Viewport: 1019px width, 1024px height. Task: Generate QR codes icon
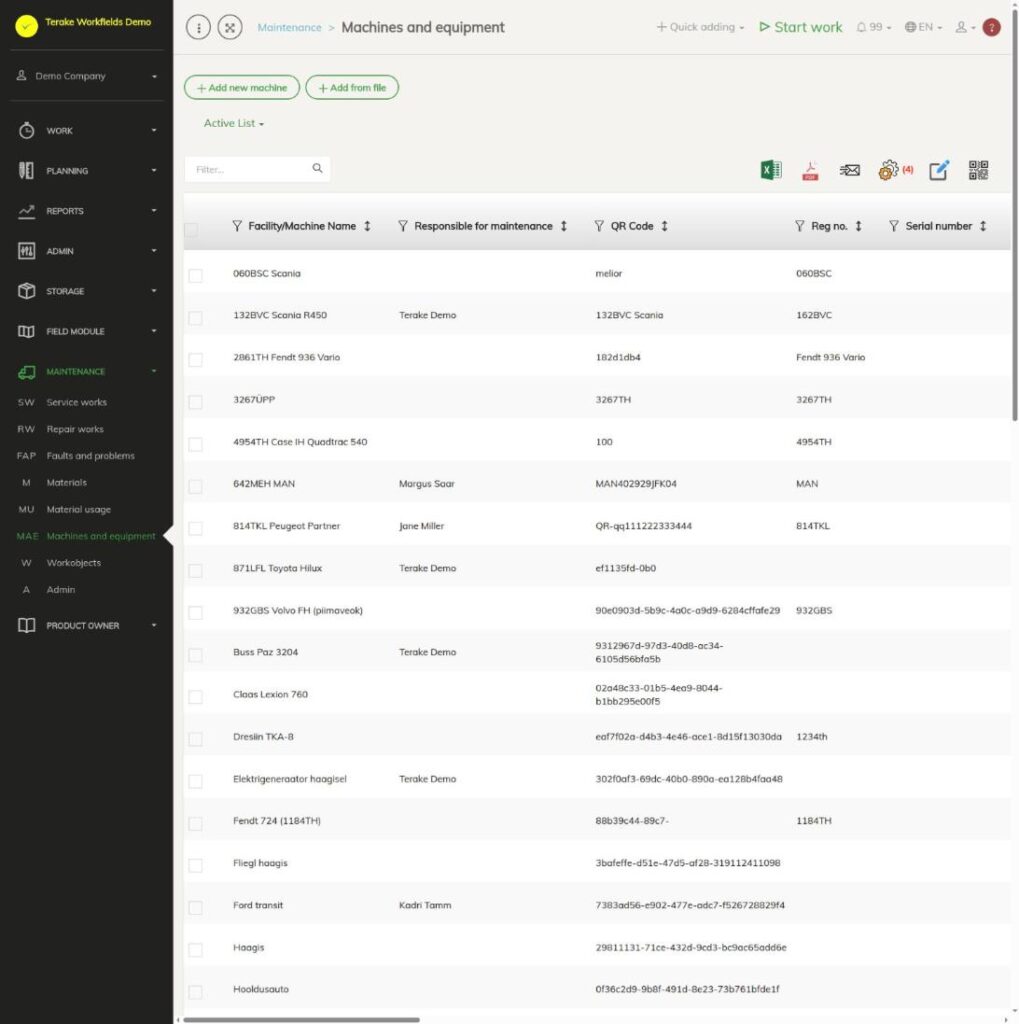pyautogui.click(x=978, y=170)
